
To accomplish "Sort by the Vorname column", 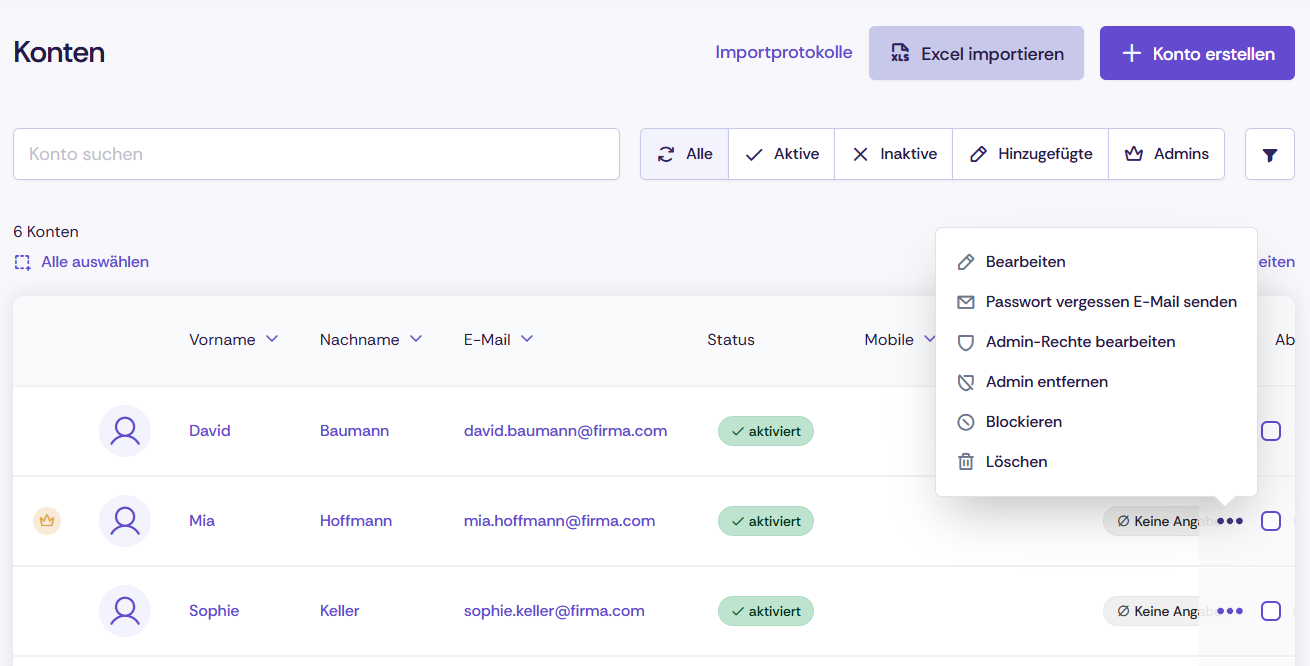I will pos(233,340).
